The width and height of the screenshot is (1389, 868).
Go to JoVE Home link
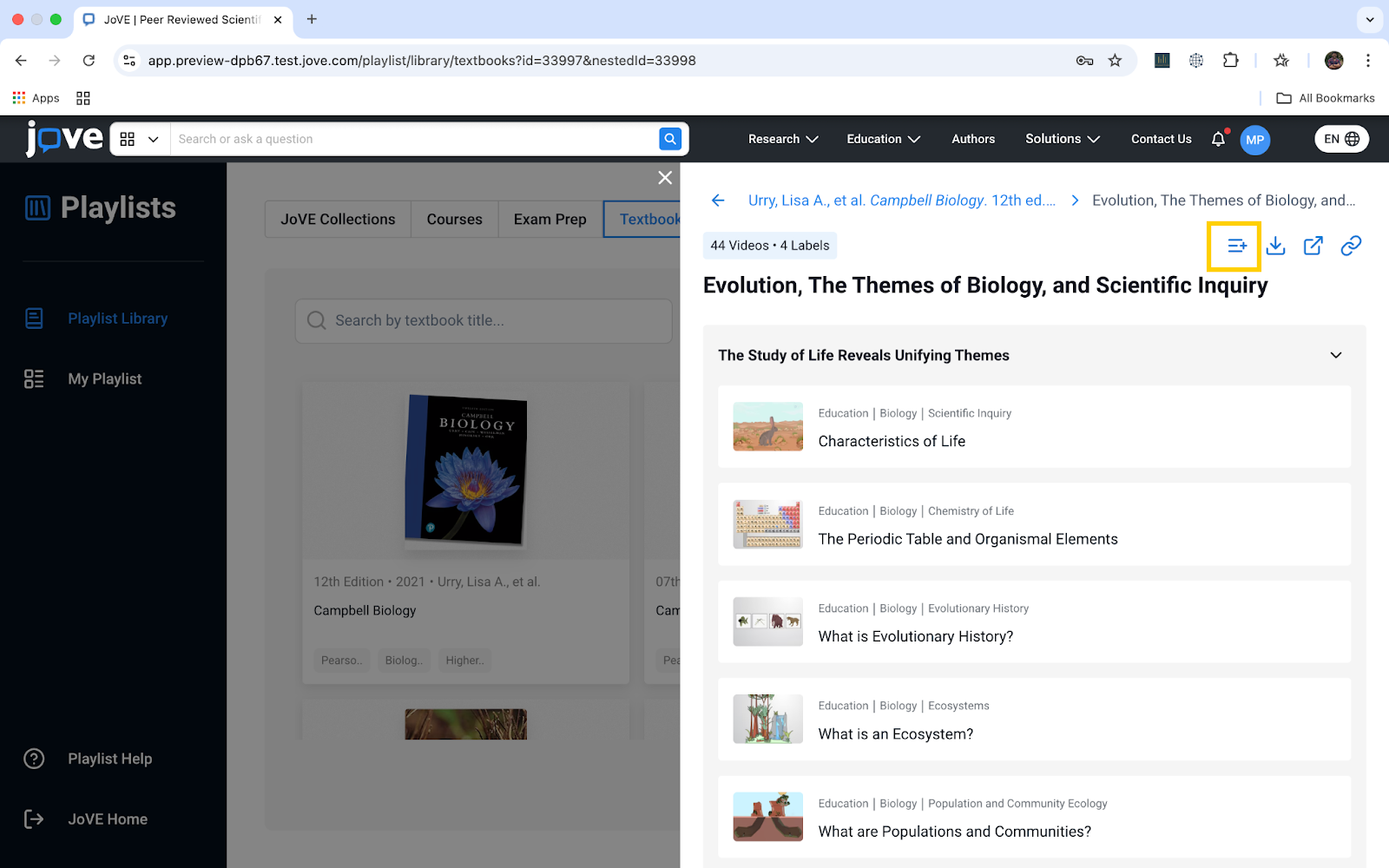(108, 819)
